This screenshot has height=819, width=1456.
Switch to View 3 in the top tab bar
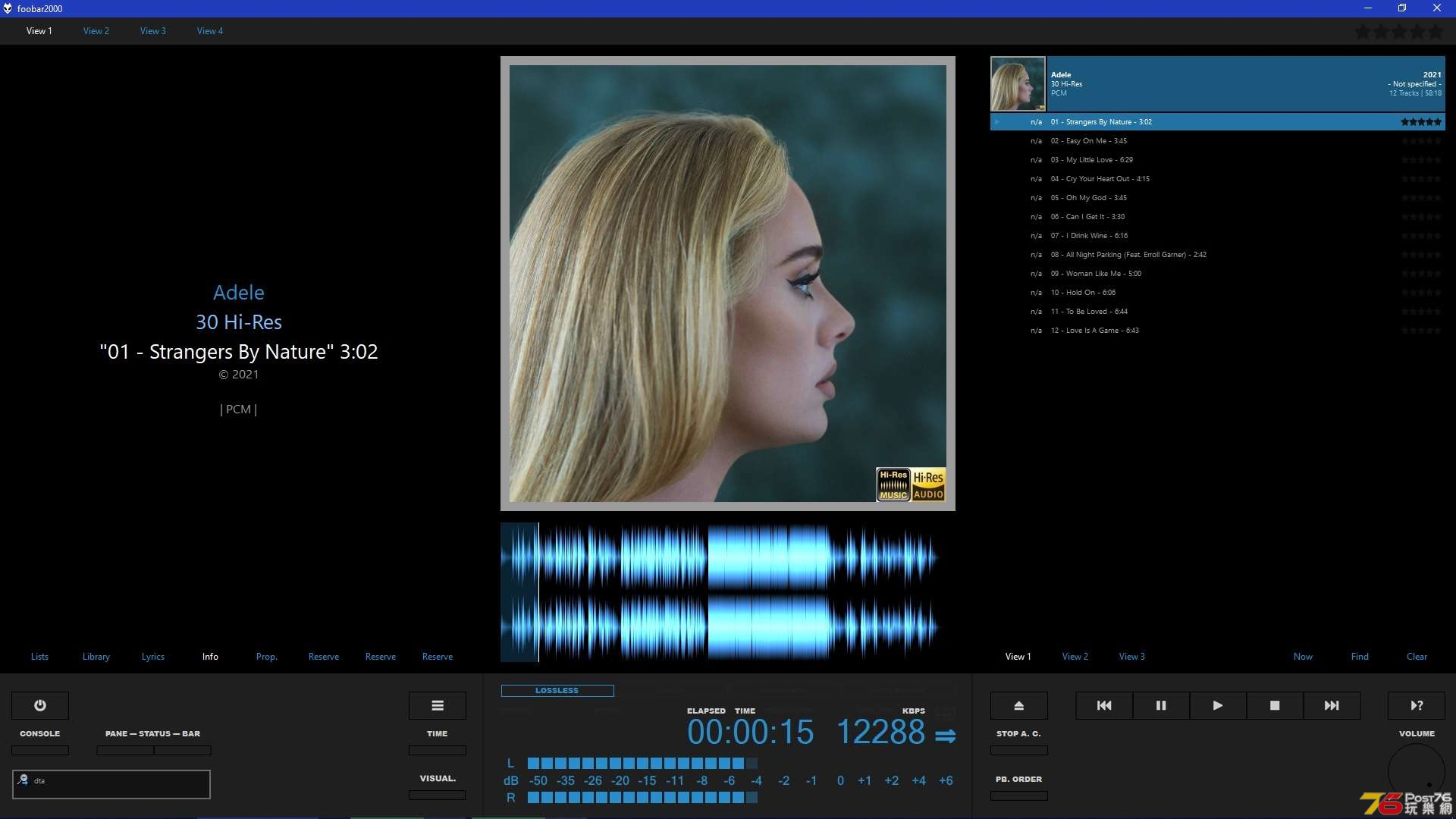[x=153, y=31]
